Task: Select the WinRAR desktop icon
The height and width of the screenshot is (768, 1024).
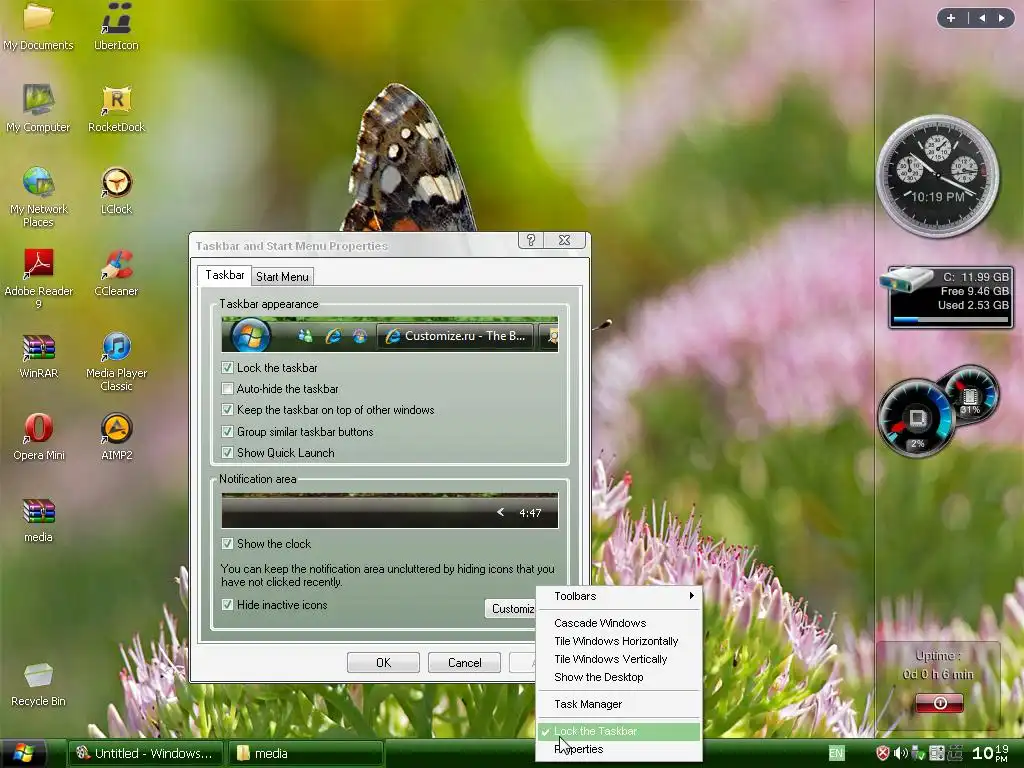Action: (x=38, y=355)
